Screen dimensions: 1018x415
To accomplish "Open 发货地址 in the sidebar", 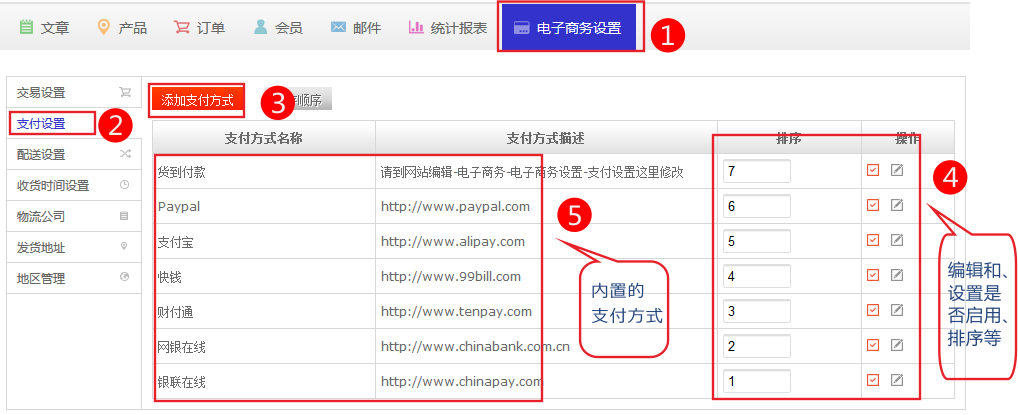I will (74, 247).
